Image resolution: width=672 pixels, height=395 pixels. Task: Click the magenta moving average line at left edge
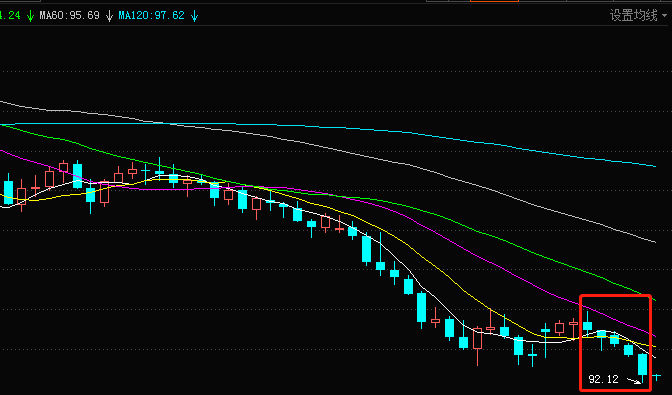click(x=3, y=151)
